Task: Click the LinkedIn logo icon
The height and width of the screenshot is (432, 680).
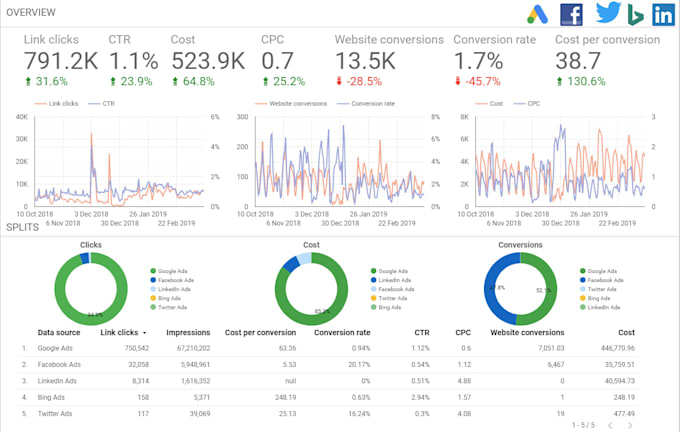Action: 664,15
